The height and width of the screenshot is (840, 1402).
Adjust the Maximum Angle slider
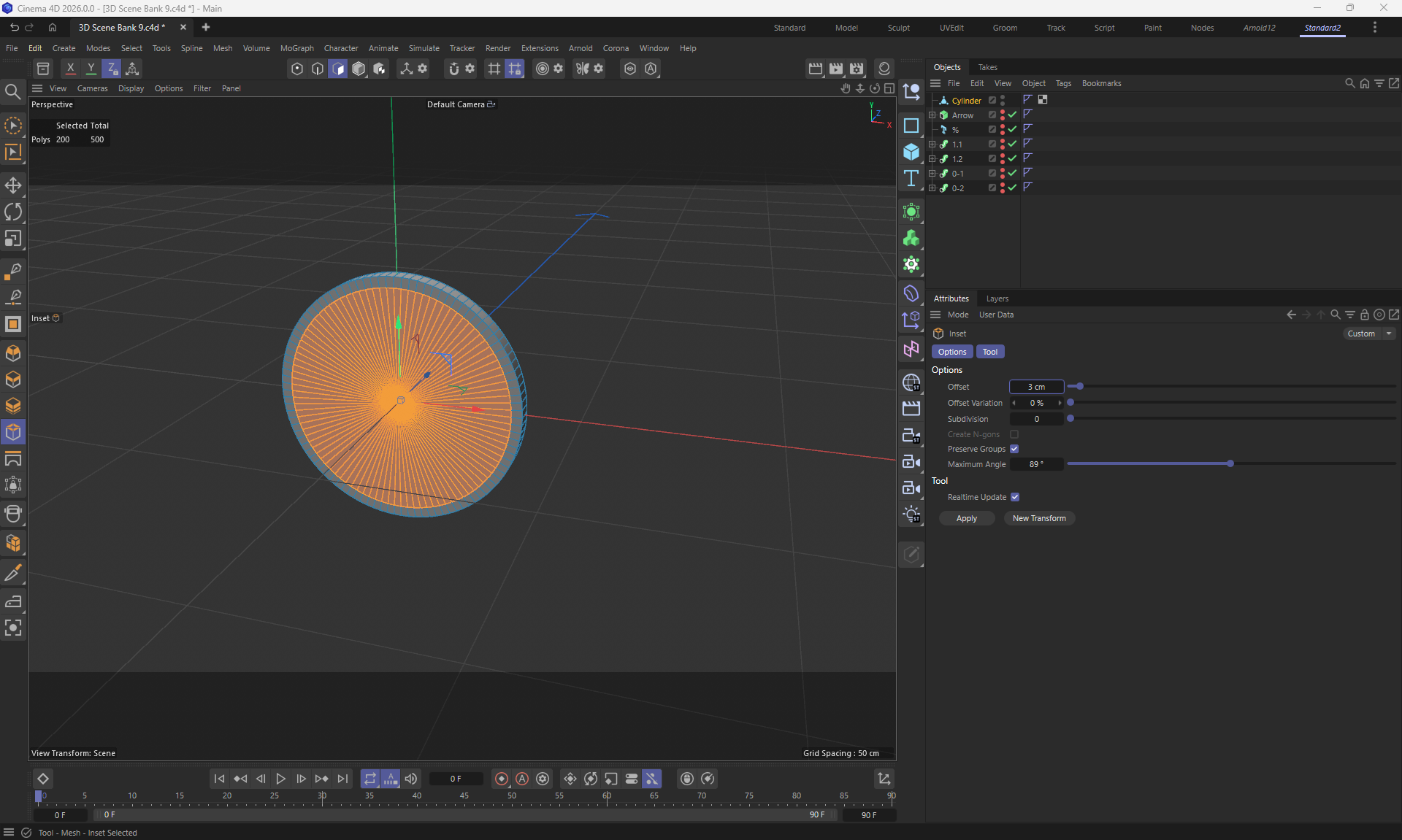tap(1230, 463)
